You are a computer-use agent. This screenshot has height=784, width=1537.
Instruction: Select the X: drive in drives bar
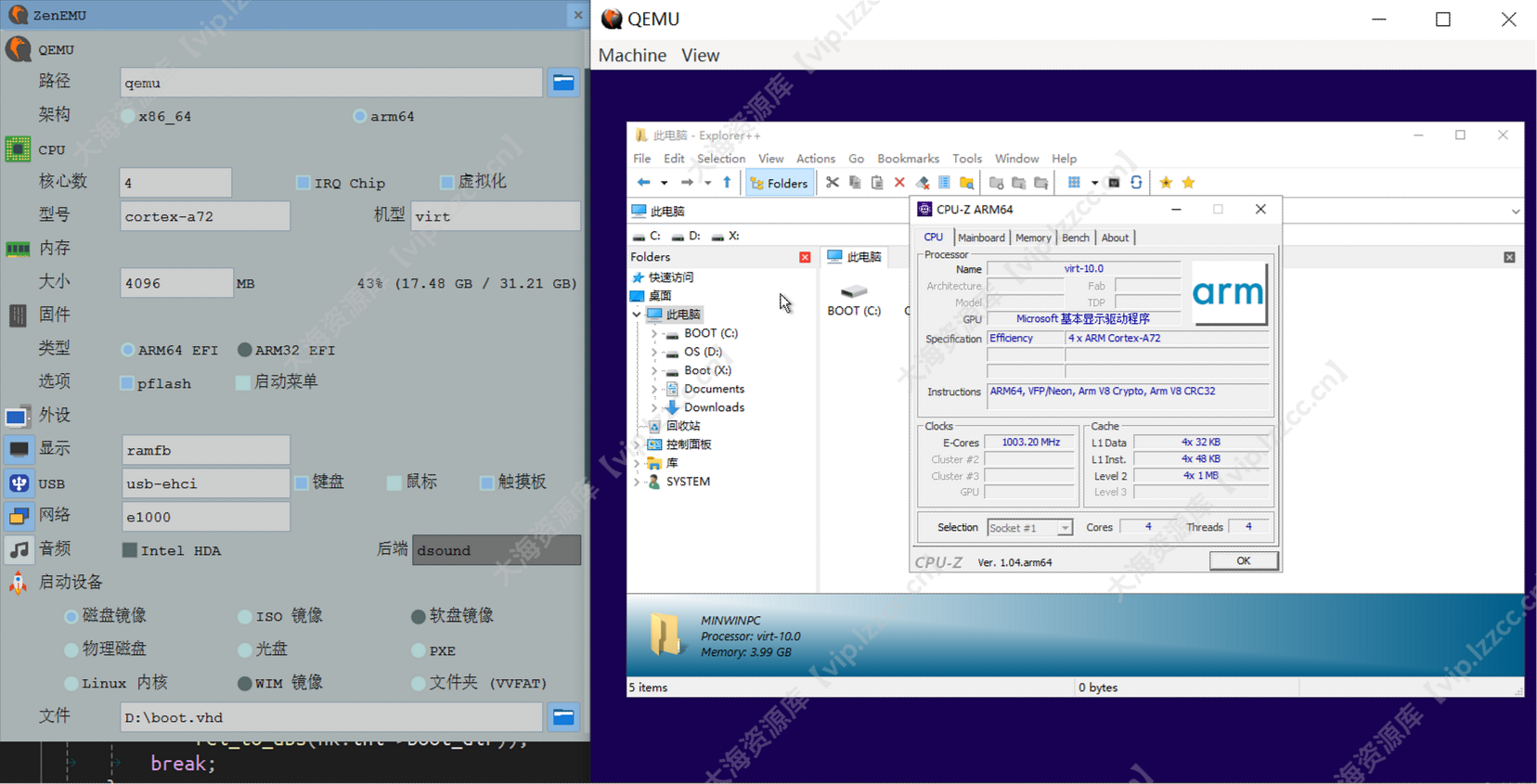pos(726,236)
